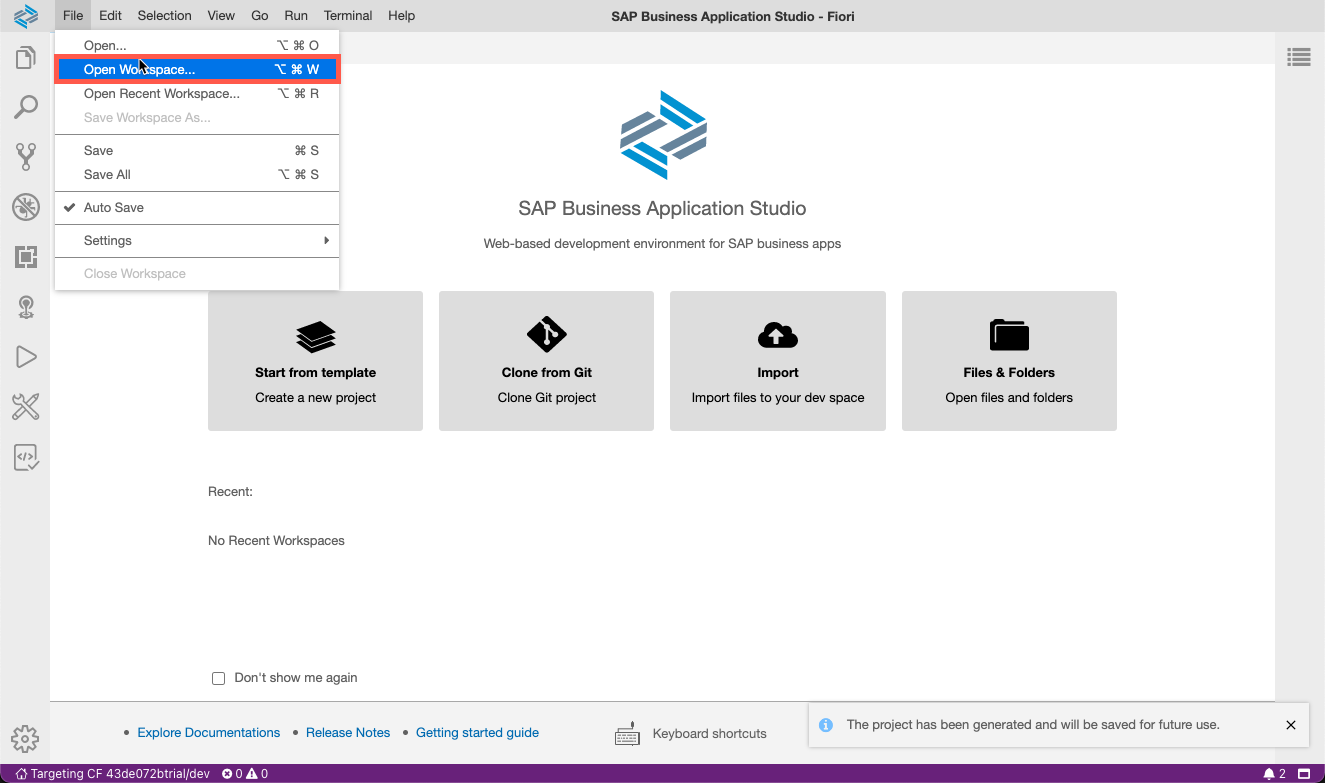Open the Go menu
Viewport: 1325px width, 783px height.
point(260,16)
